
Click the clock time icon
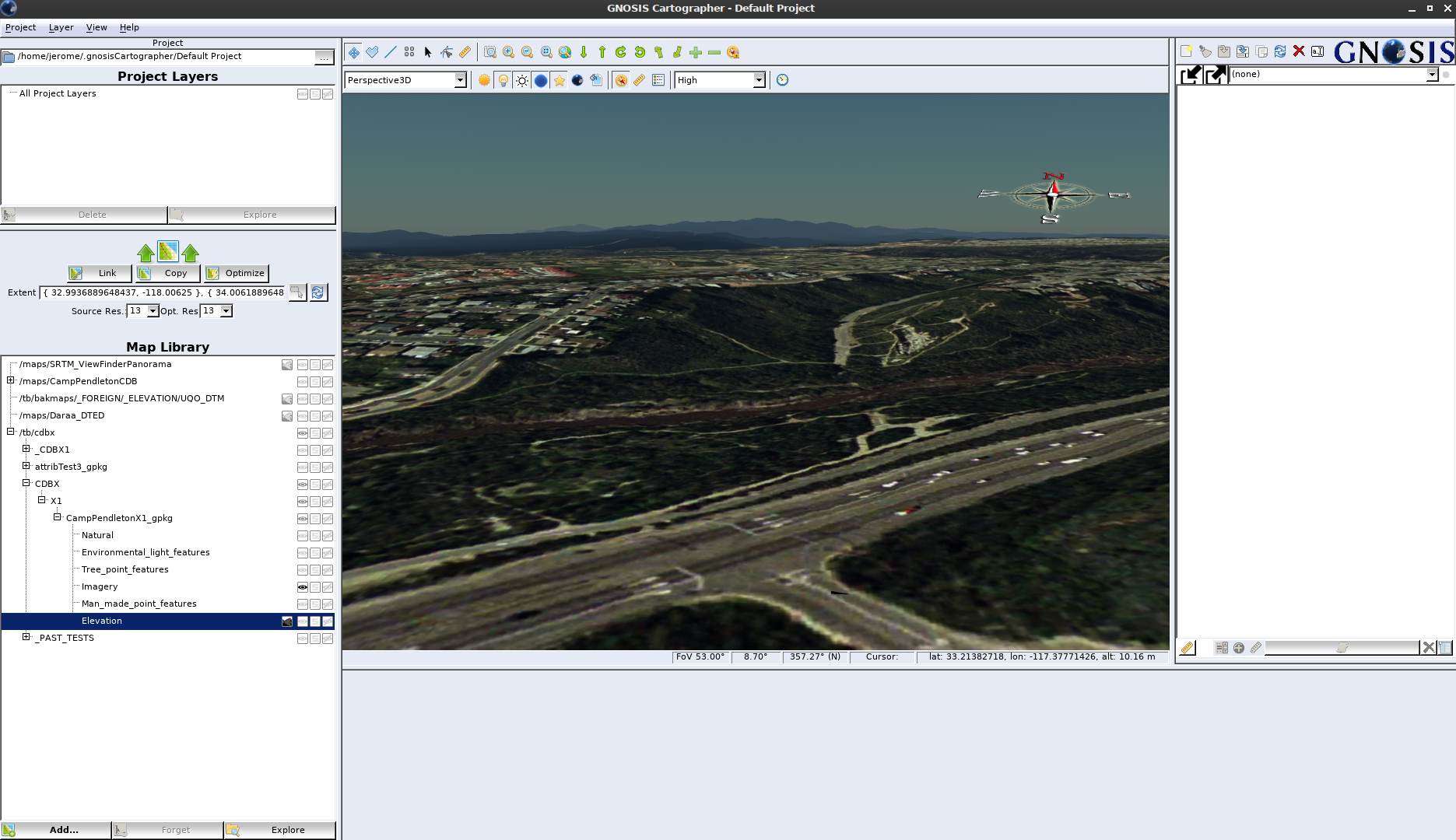point(782,80)
